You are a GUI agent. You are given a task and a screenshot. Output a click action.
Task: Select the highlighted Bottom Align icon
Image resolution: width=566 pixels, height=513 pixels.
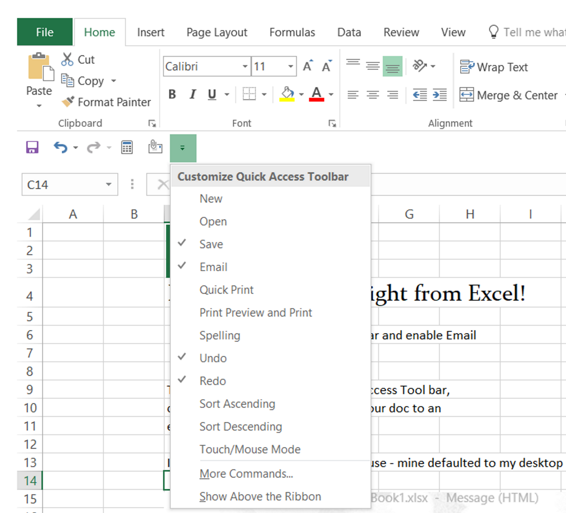[x=392, y=66]
